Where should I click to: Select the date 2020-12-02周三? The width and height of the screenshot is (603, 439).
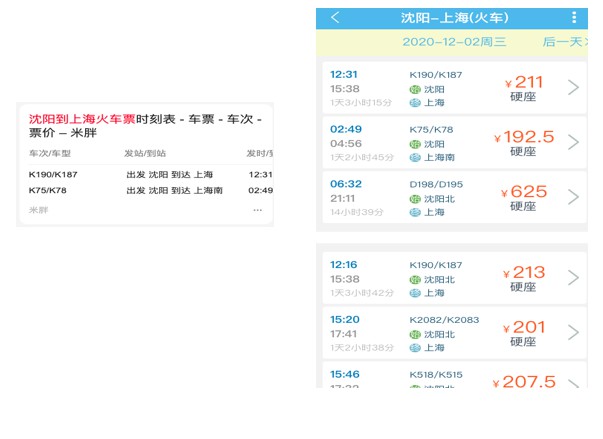tap(454, 42)
